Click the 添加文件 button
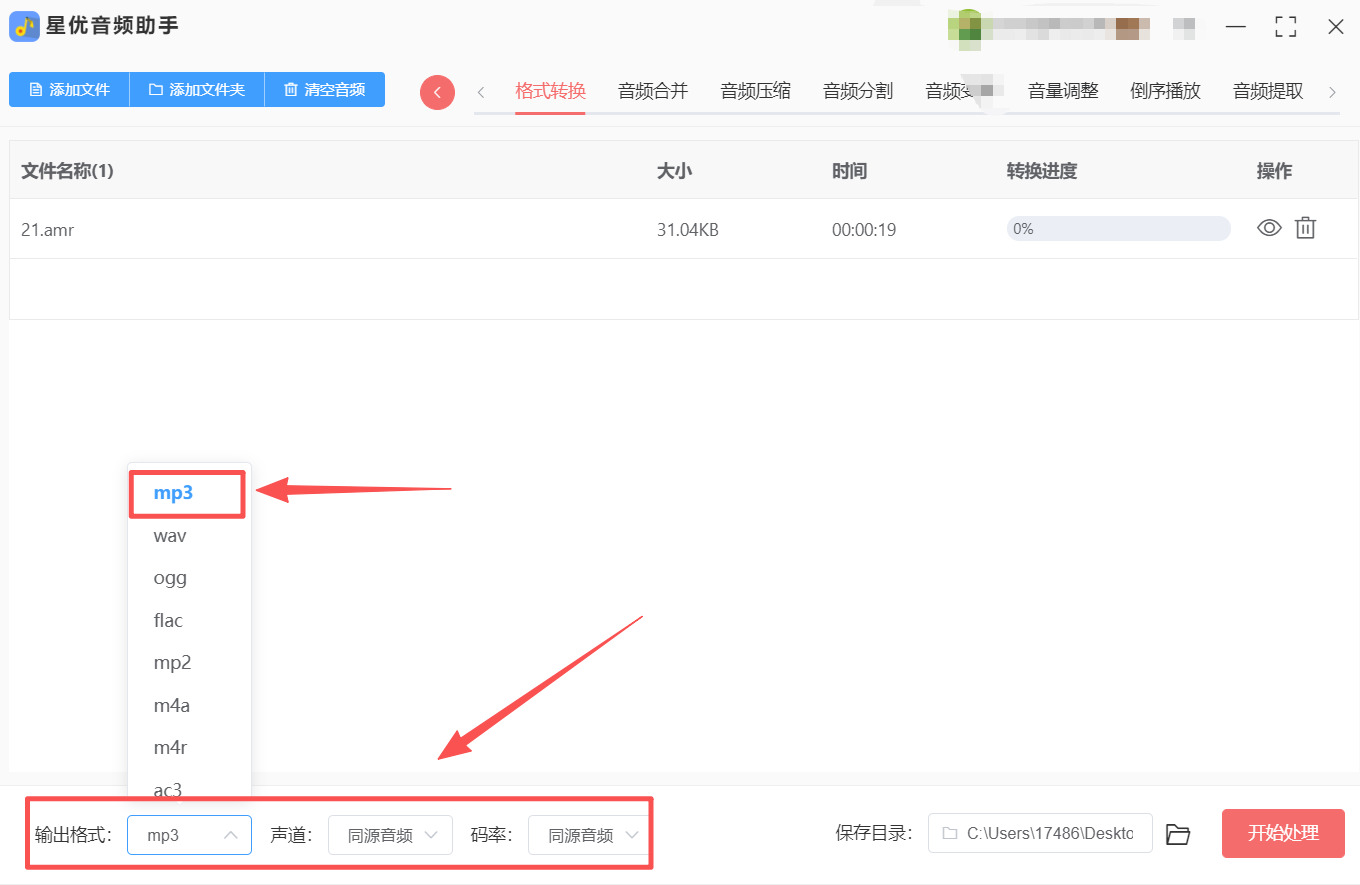 point(69,89)
